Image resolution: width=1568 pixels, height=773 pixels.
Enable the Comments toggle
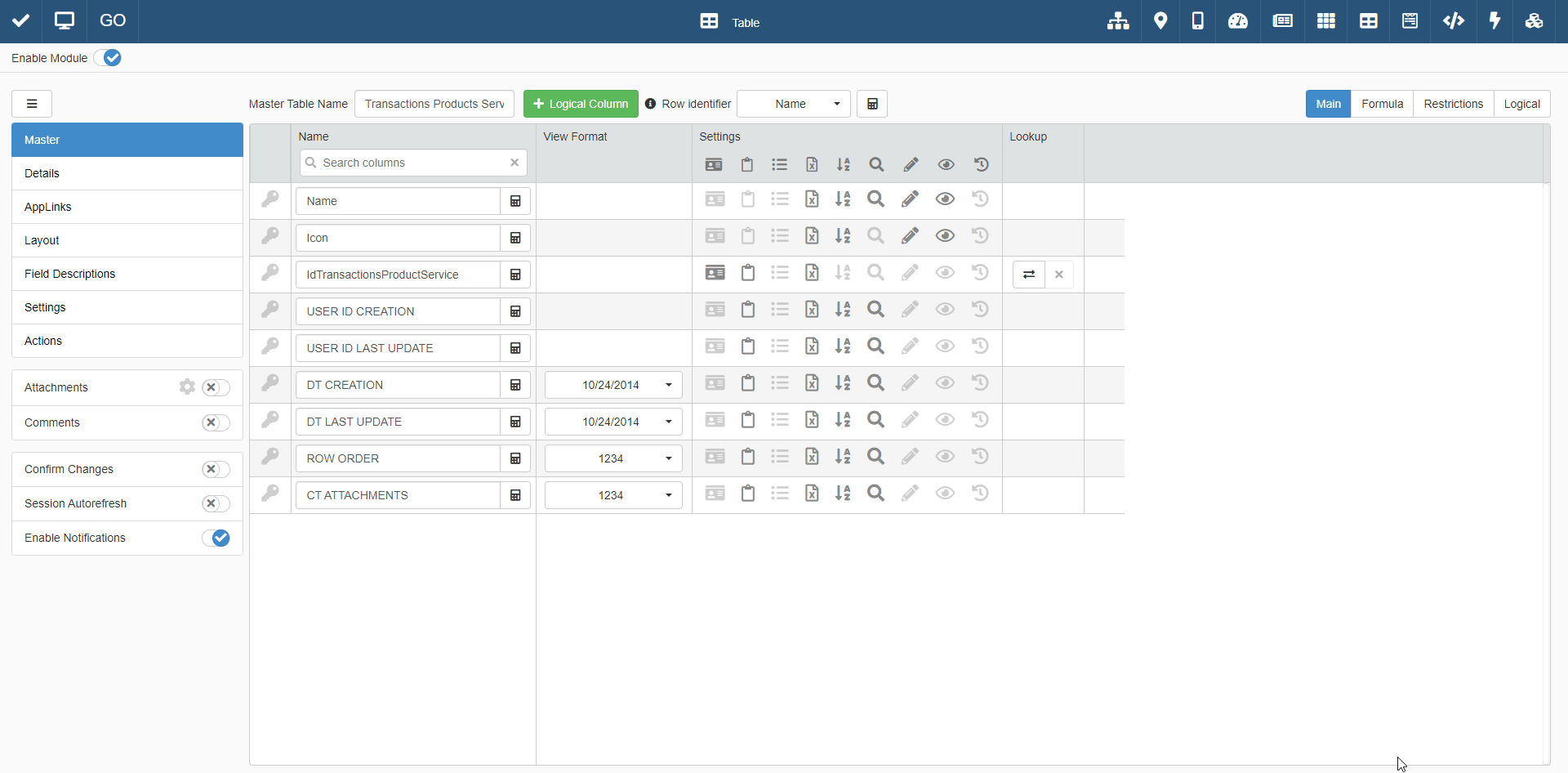[216, 422]
